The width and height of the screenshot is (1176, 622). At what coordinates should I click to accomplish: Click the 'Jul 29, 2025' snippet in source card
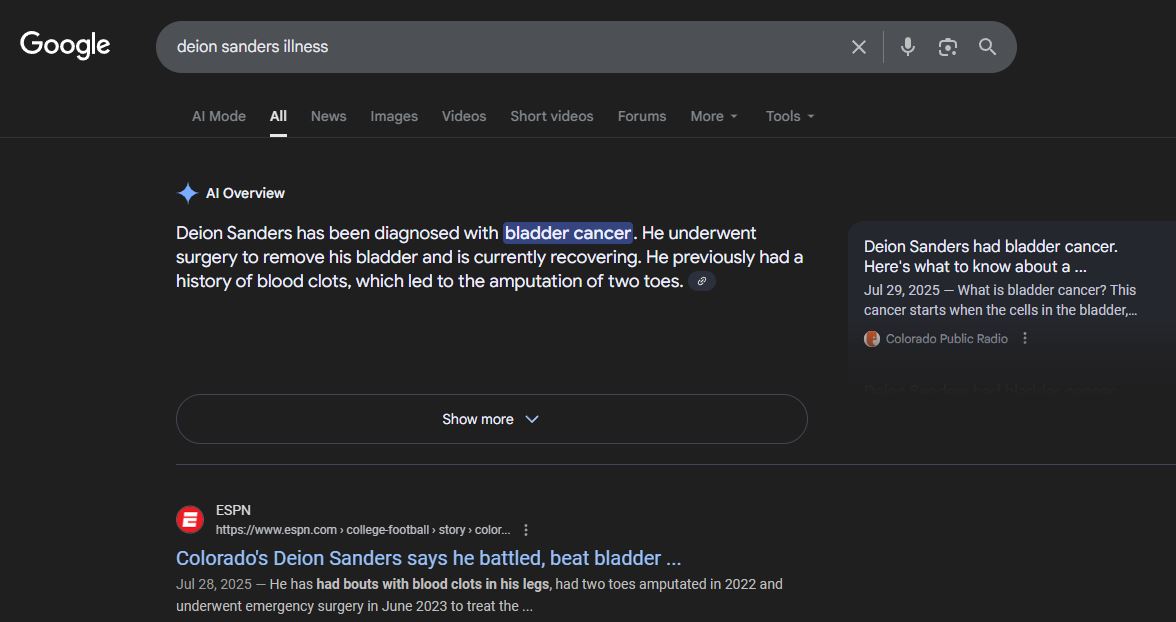(1000, 300)
